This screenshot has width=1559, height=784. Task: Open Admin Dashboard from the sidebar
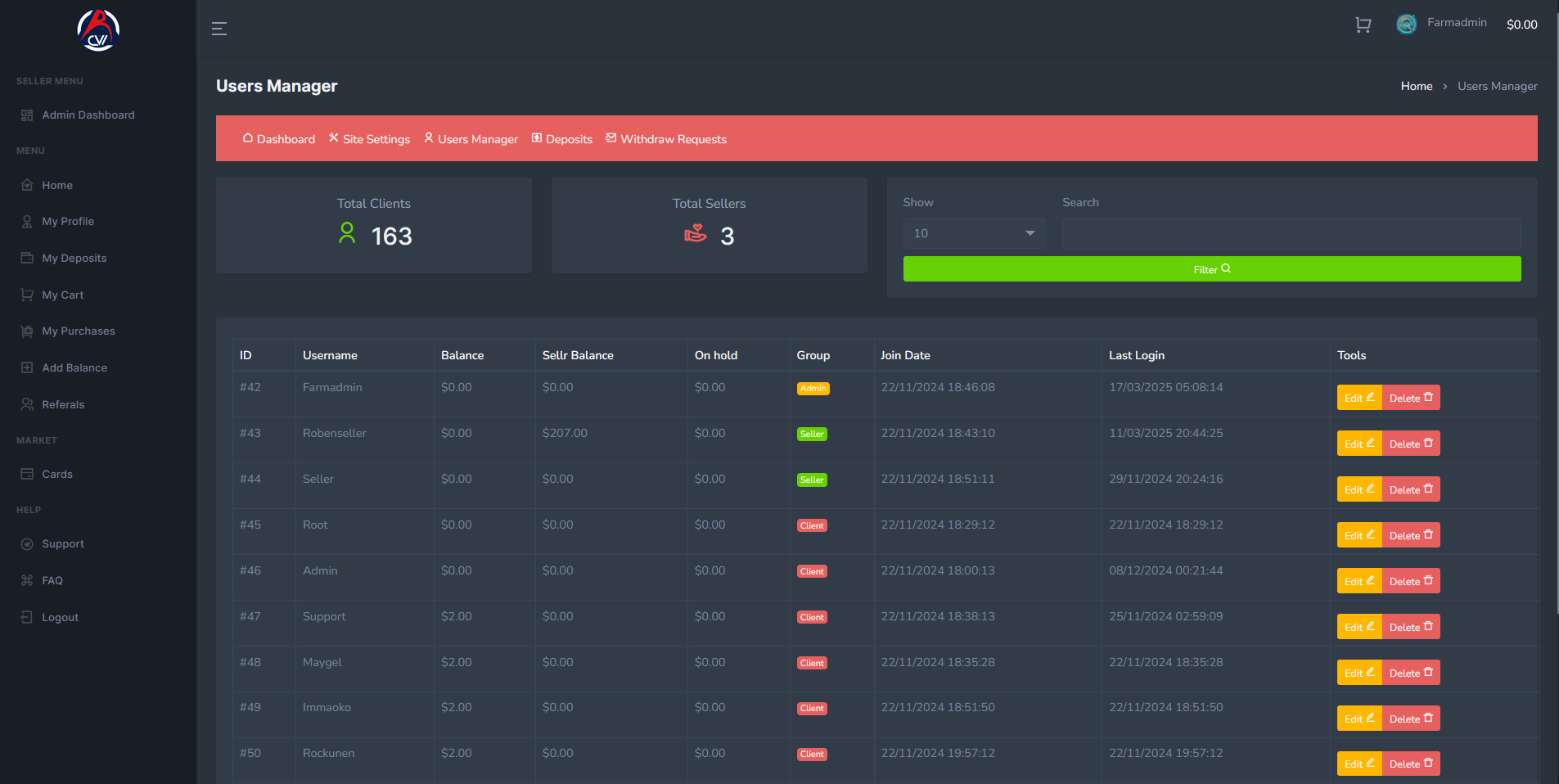(x=88, y=115)
